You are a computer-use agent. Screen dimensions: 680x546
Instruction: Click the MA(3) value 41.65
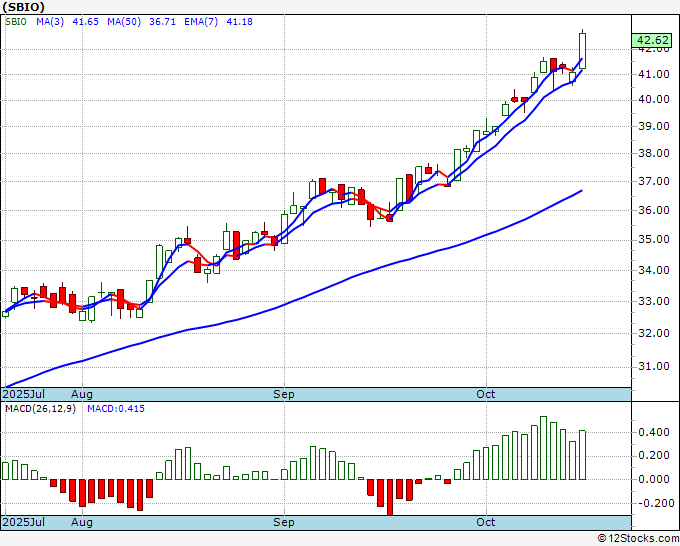(x=85, y=22)
